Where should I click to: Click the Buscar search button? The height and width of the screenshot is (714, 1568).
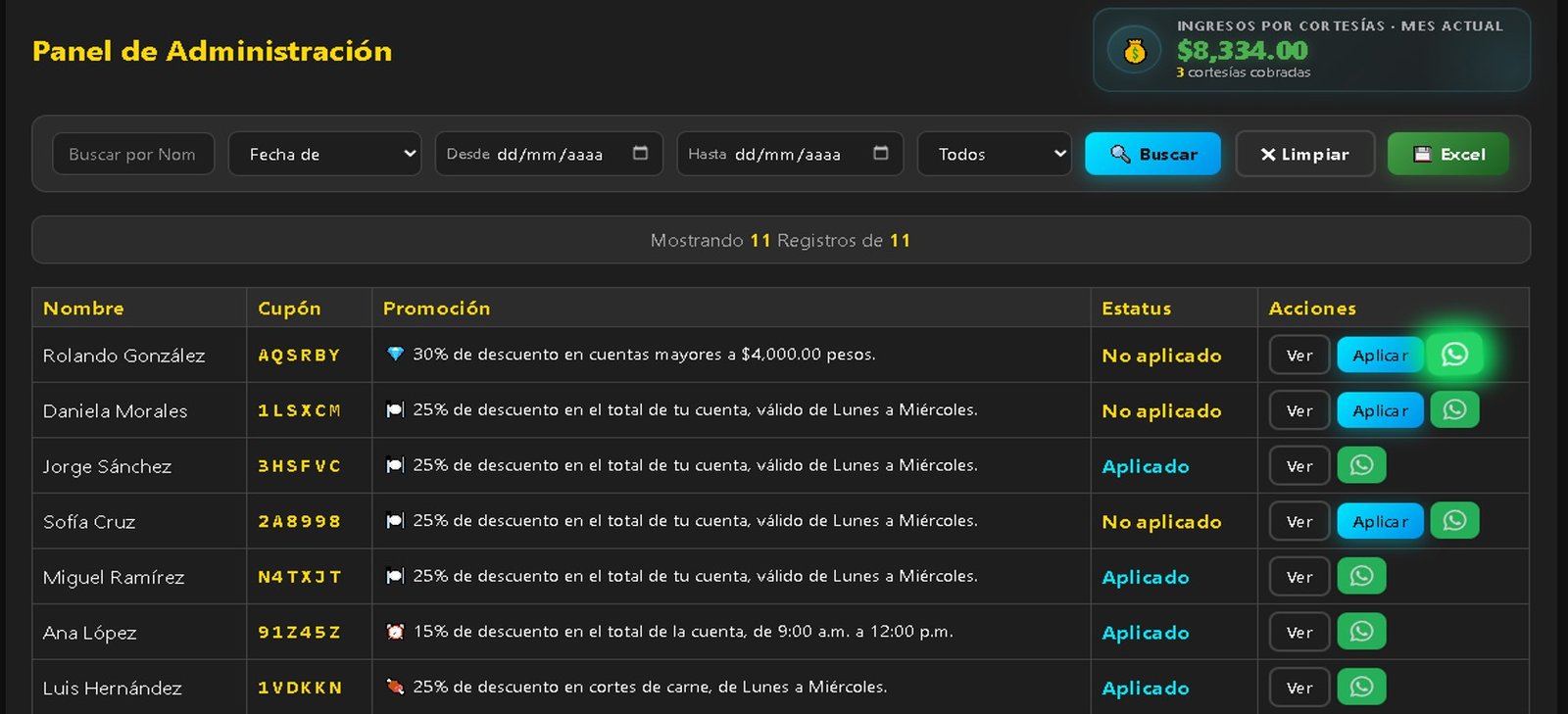point(1152,154)
